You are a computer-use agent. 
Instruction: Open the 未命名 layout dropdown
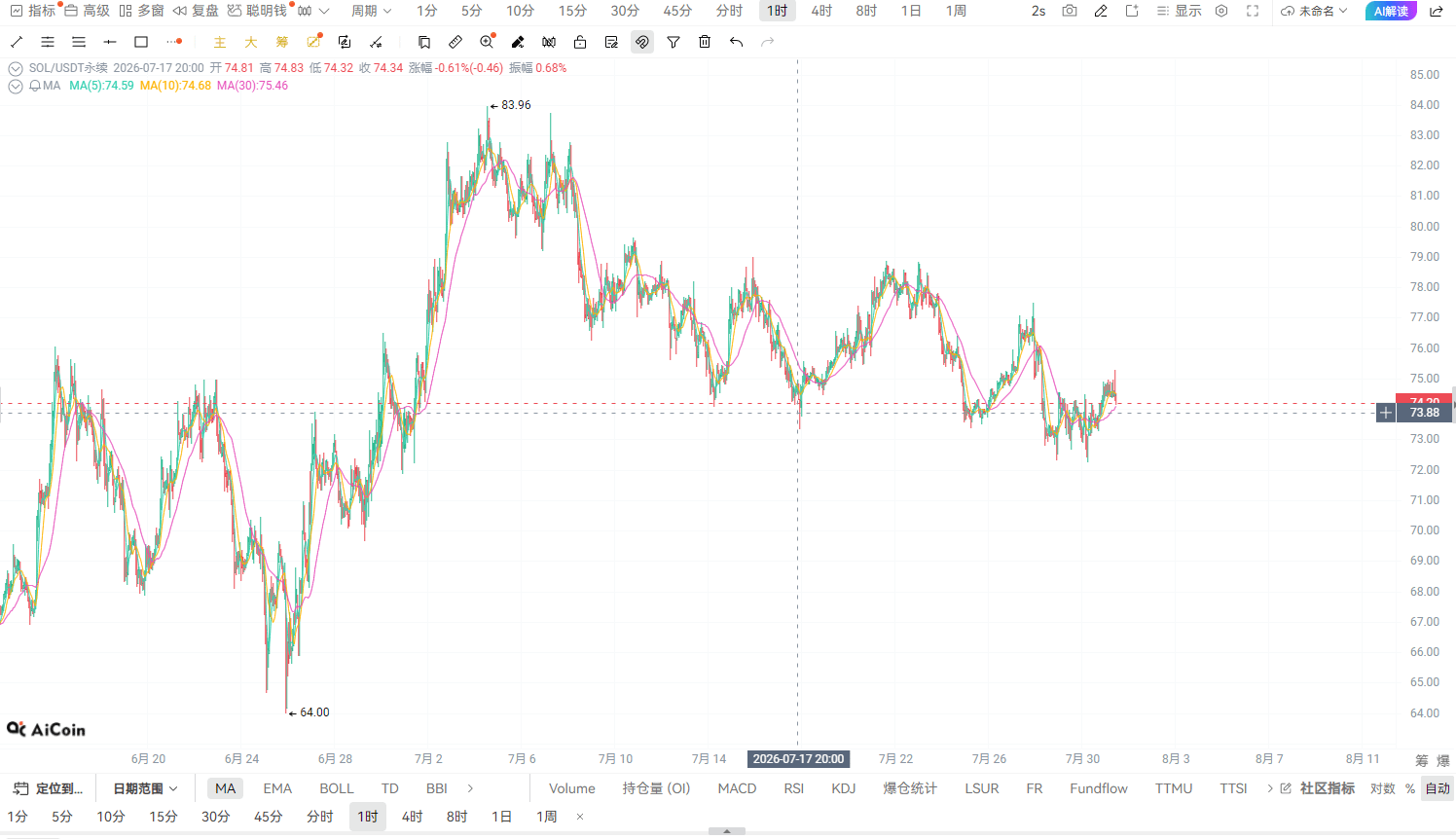coord(1315,11)
